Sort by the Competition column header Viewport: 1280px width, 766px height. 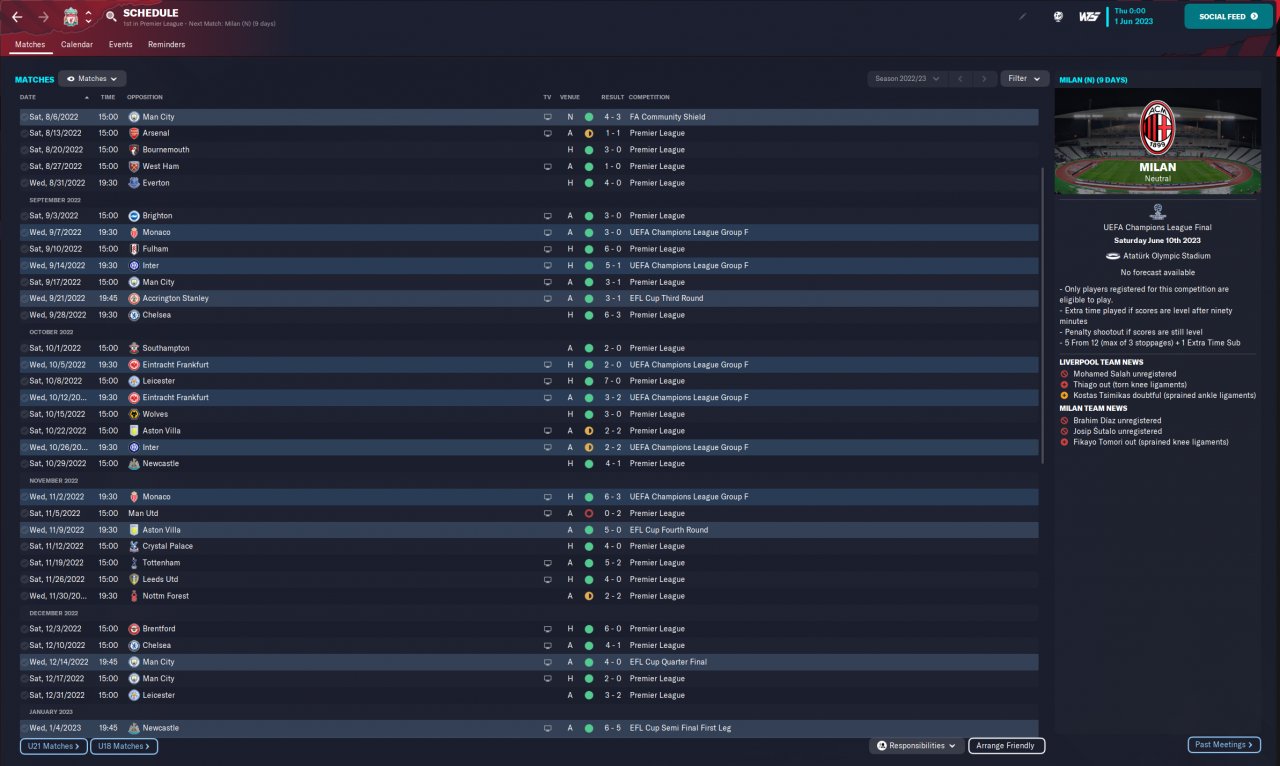point(650,97)
